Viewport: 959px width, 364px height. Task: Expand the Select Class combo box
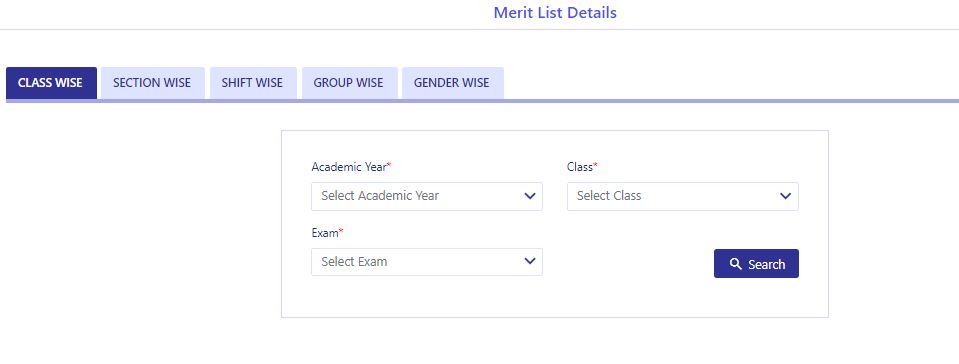[x=683, y=196]
